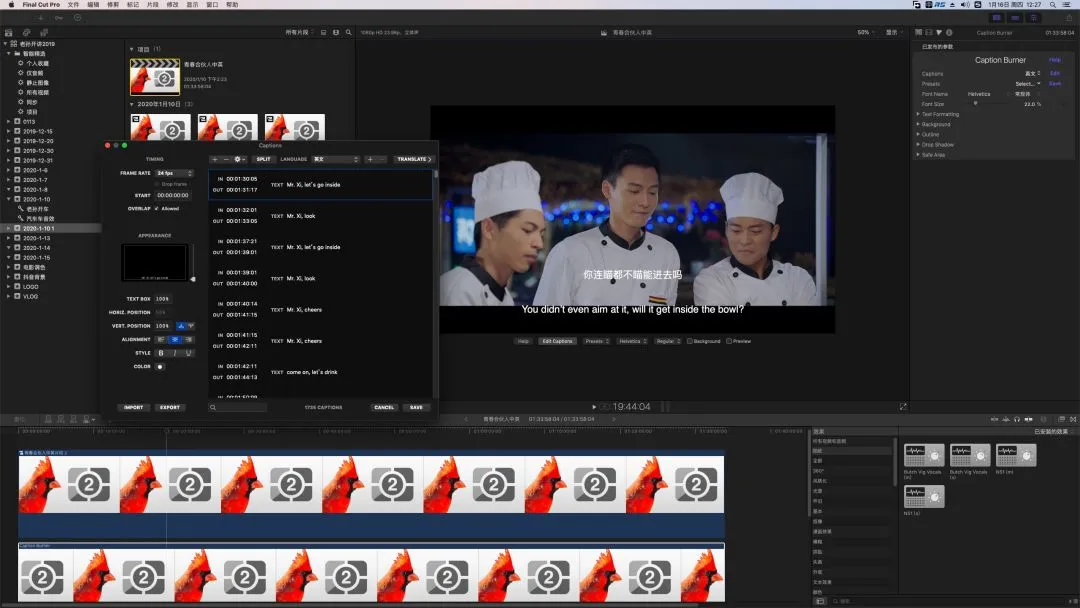Toggle underline style icon
The image size is (1080, 608).
point(189,353)
